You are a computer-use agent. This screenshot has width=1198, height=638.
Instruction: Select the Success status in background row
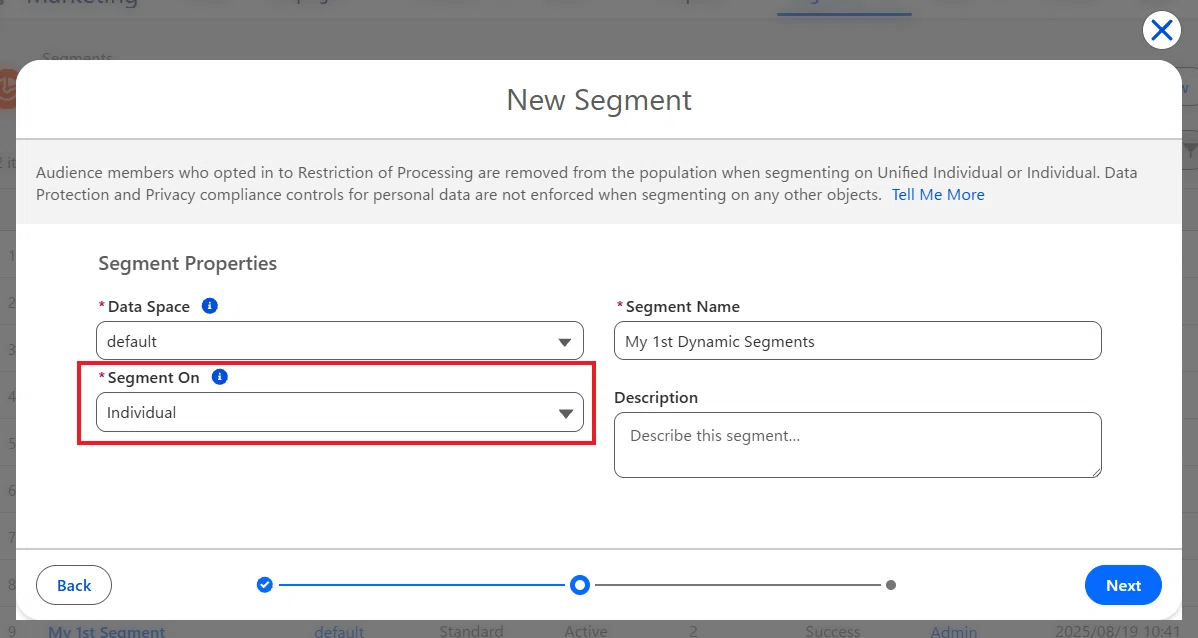coord(833,631)
